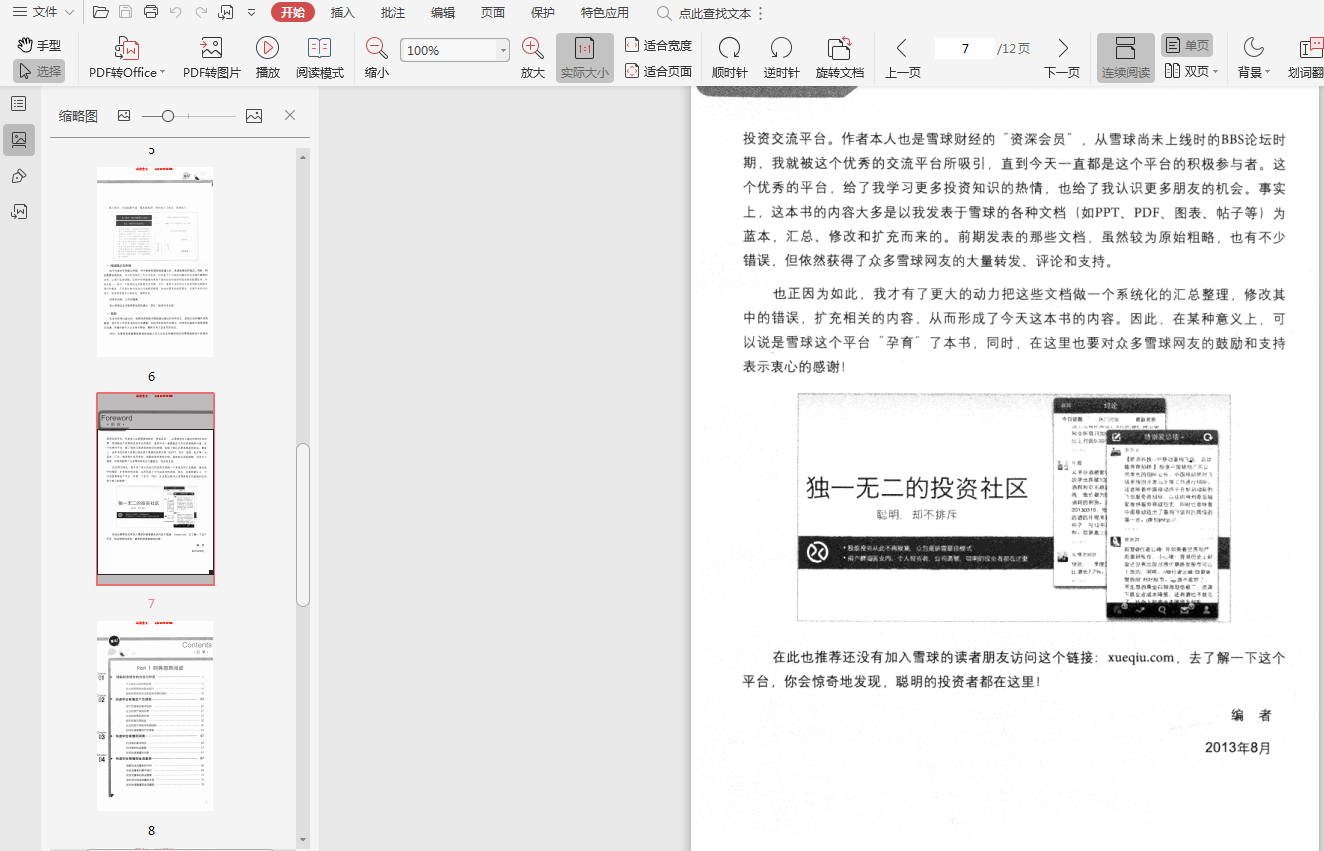
Task: Click the 播放 play icon
Action: coord(267,48)
